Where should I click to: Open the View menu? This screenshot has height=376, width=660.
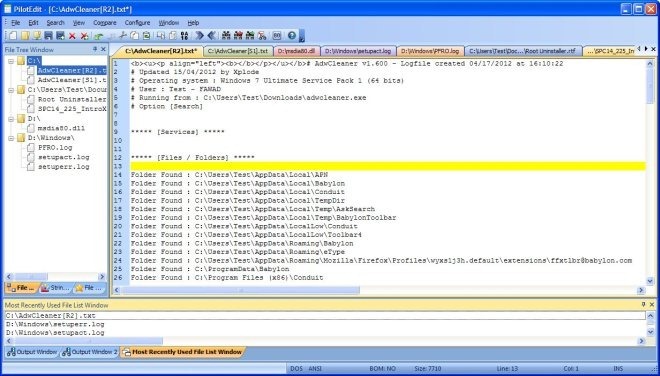pyautogui.click(x=79, y=23)
